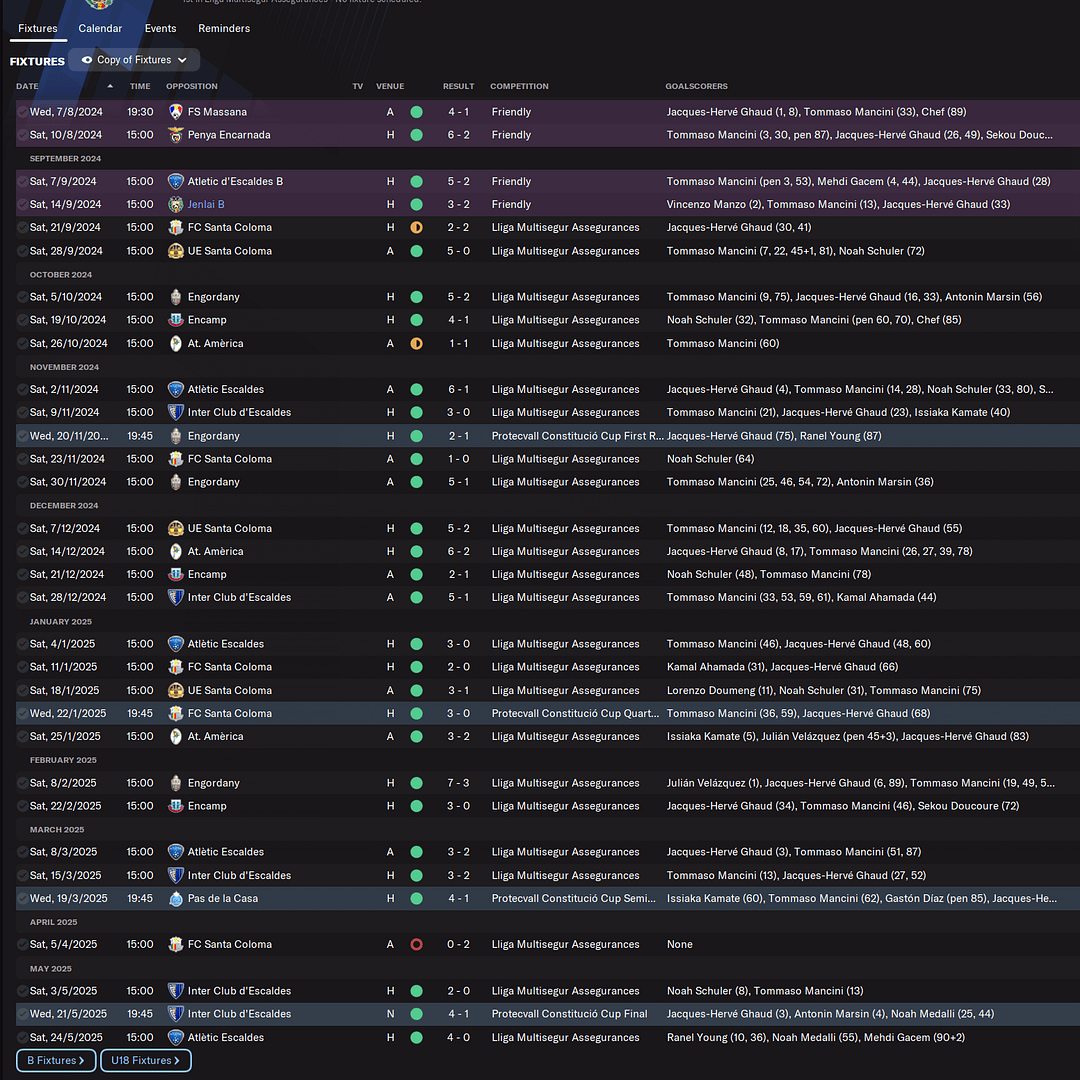Viewport: 1080px width, 1080px height.
Task: Toggle the check mark for Sat, 21/9/2024 fixture
Action: 22,227
